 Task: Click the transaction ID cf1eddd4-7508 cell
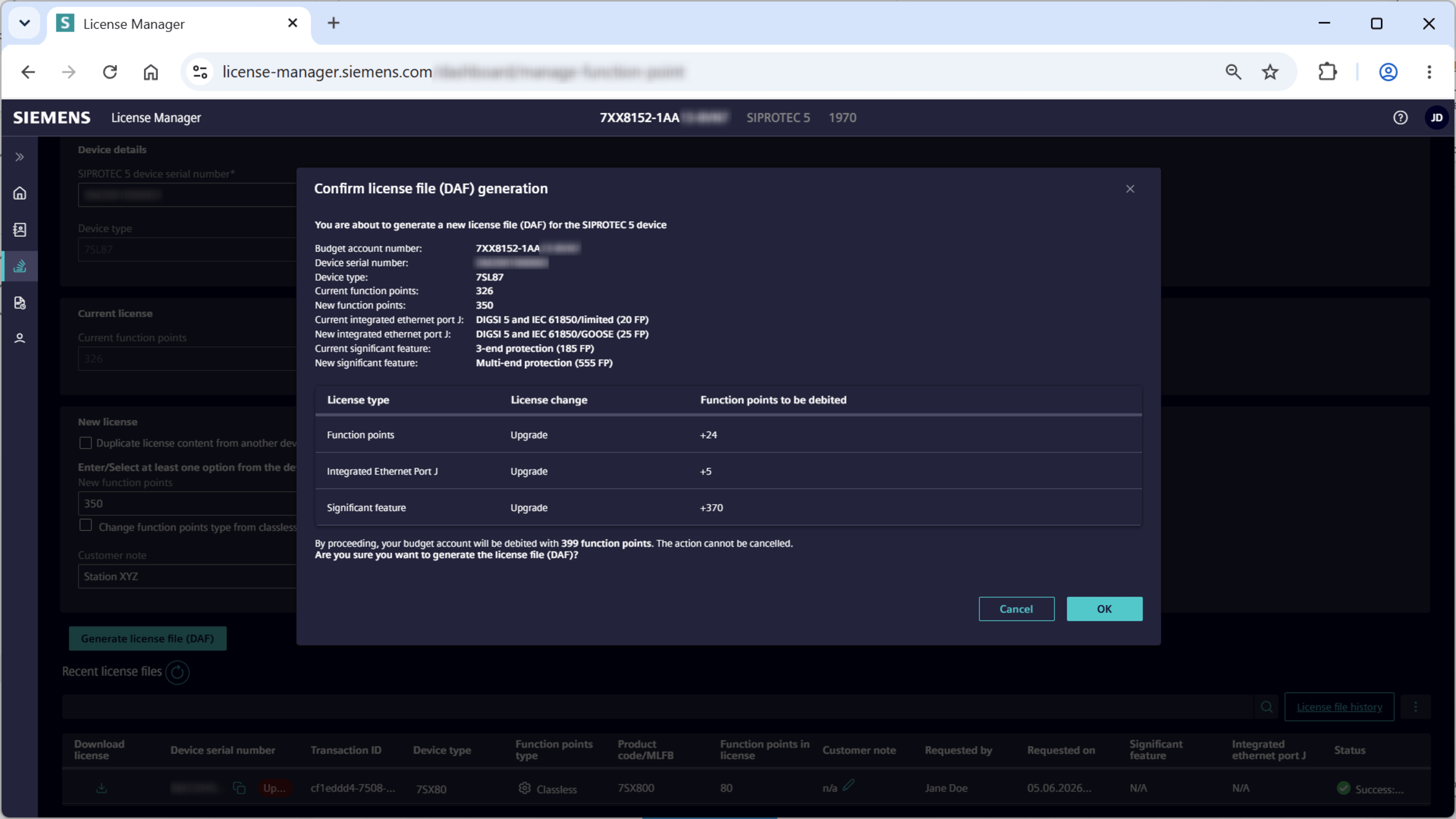pyautogui.click(x=353, y=788)
